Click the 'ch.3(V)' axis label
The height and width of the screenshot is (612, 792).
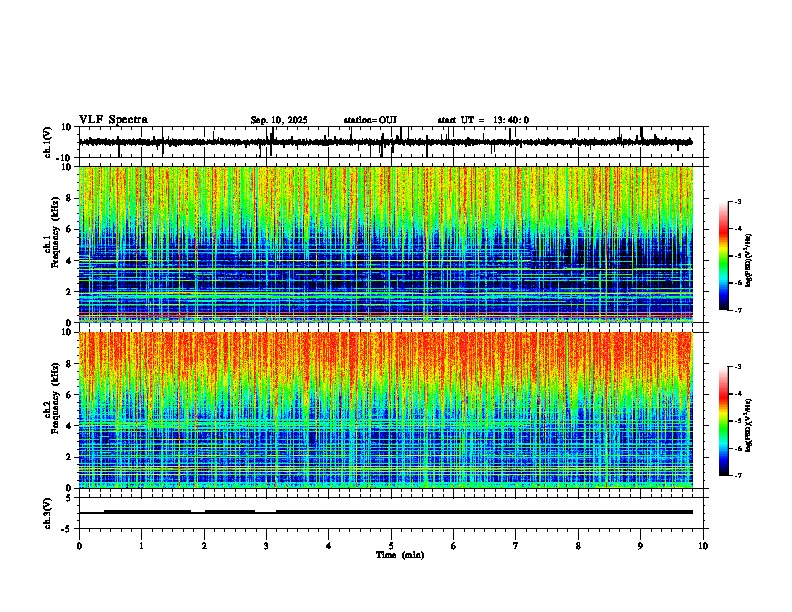tap(48, 513)
